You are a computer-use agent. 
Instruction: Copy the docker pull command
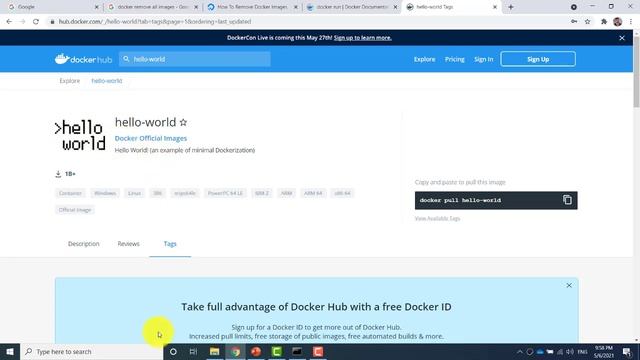click(567, 200)
